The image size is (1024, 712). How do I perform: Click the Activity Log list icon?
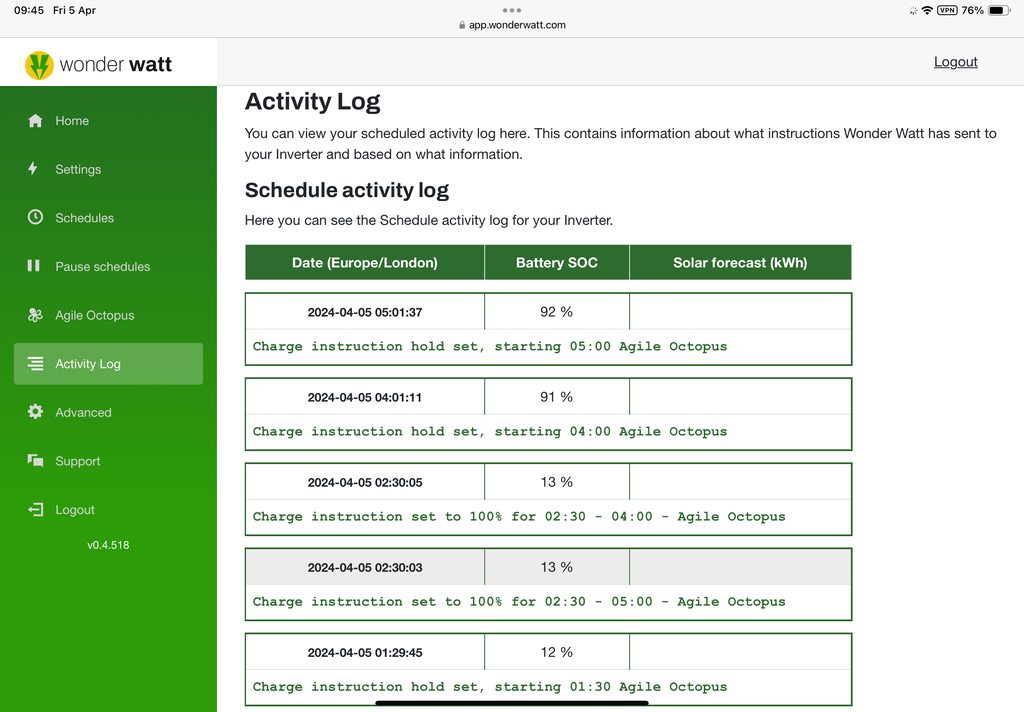coord(36,364)
